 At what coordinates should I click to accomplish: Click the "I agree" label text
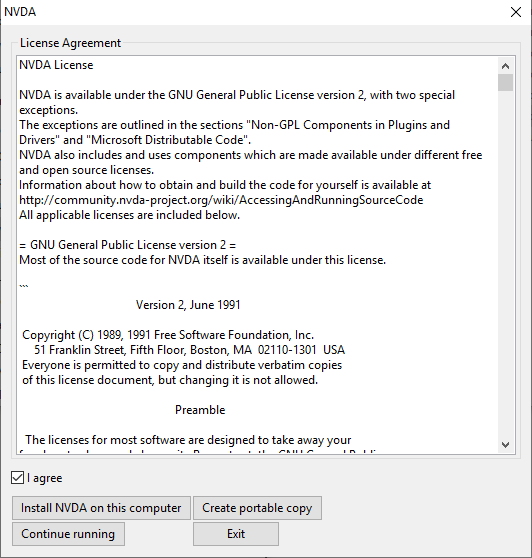click(x=44, y=478)
